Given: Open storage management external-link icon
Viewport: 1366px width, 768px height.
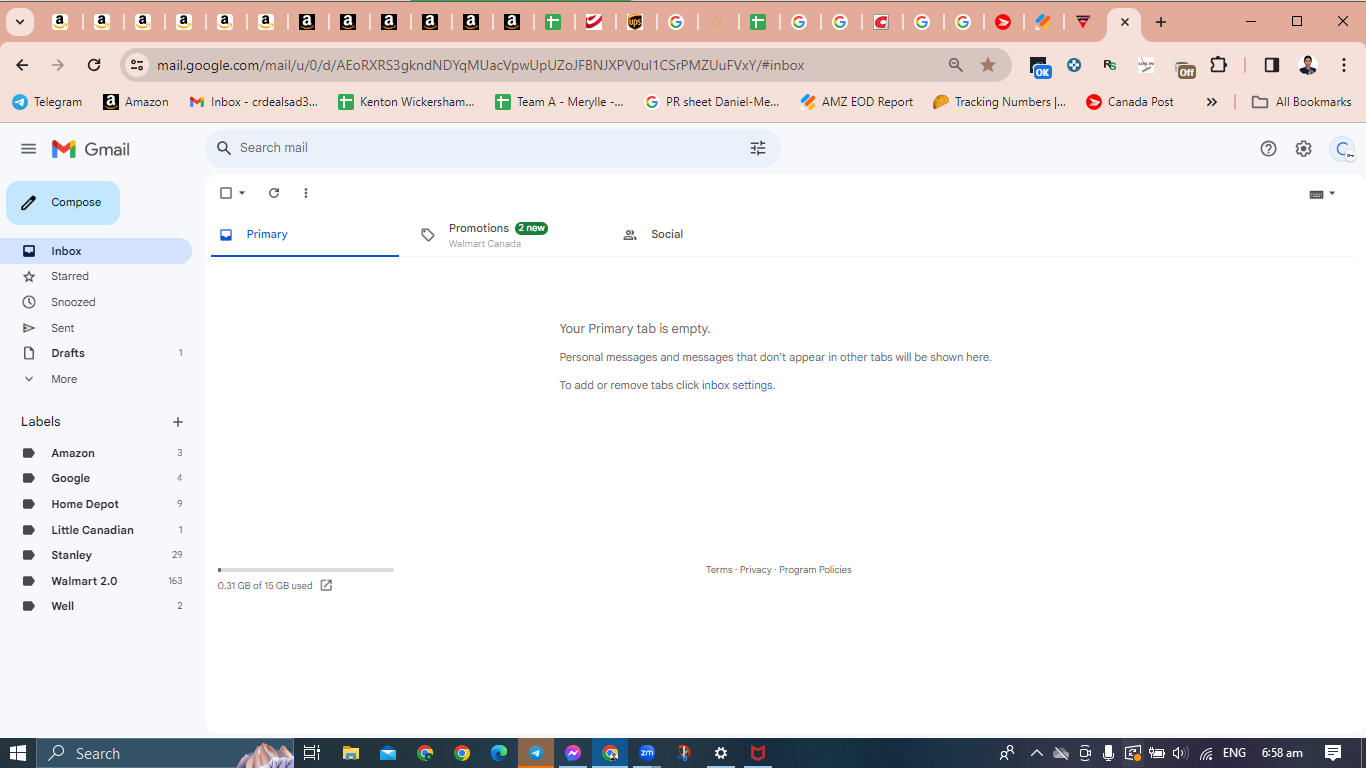Looking at the screenshot, I should coord(326,586).
